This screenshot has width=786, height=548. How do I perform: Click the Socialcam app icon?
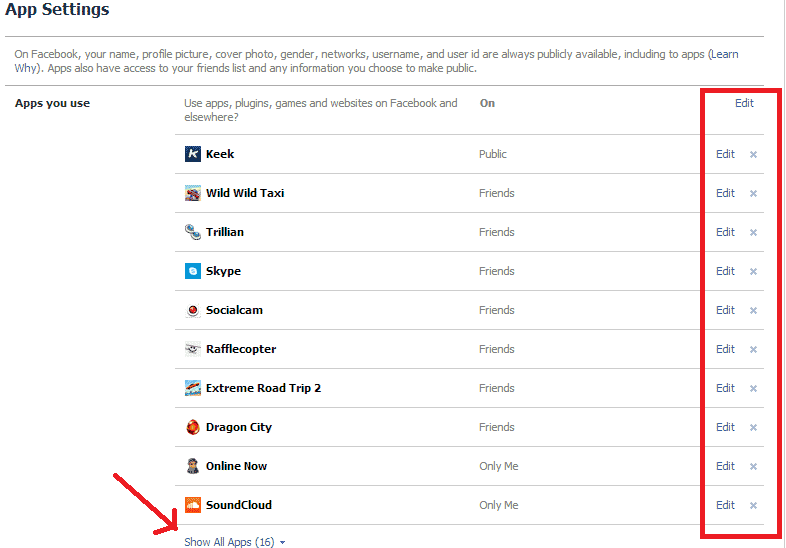[193, 310]
